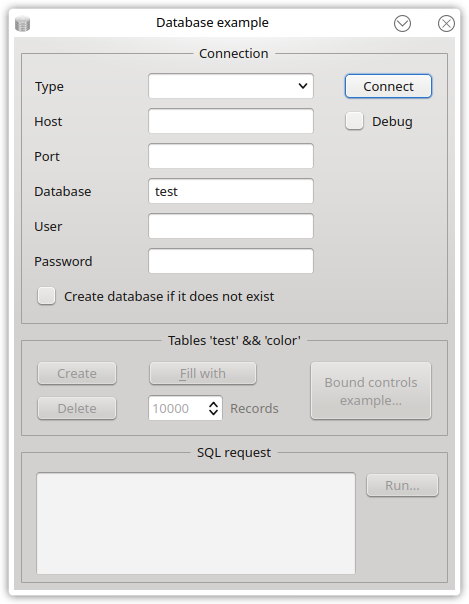The image size is (469, 604).
Task: Click the window shade chevron button
Action: [402, 23]
